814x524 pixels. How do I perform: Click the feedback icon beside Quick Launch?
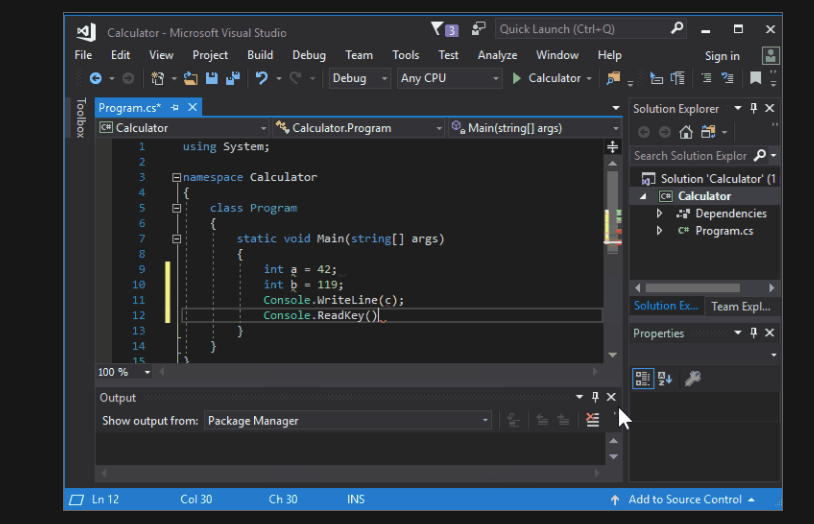coord(478,29)
